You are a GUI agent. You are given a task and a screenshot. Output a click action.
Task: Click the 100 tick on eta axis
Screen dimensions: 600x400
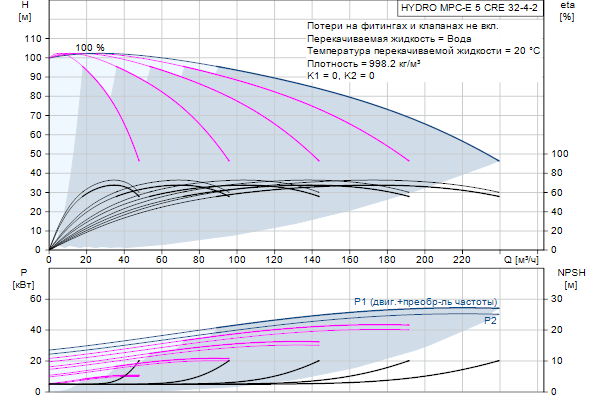pyautogui.click(x=561, y=154)
